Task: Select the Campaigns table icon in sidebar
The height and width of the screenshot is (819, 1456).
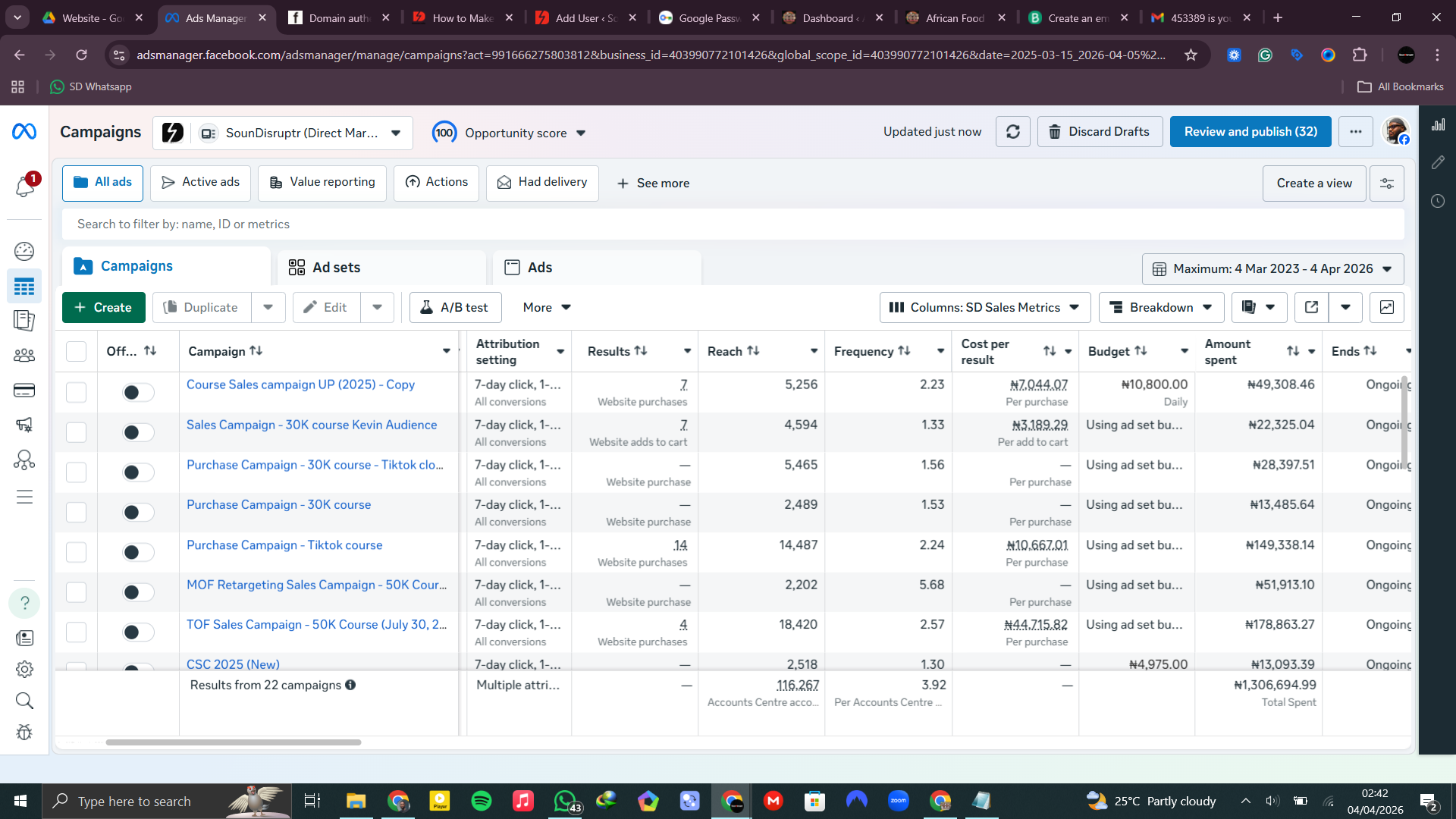Action: click(x=24, y=287)
